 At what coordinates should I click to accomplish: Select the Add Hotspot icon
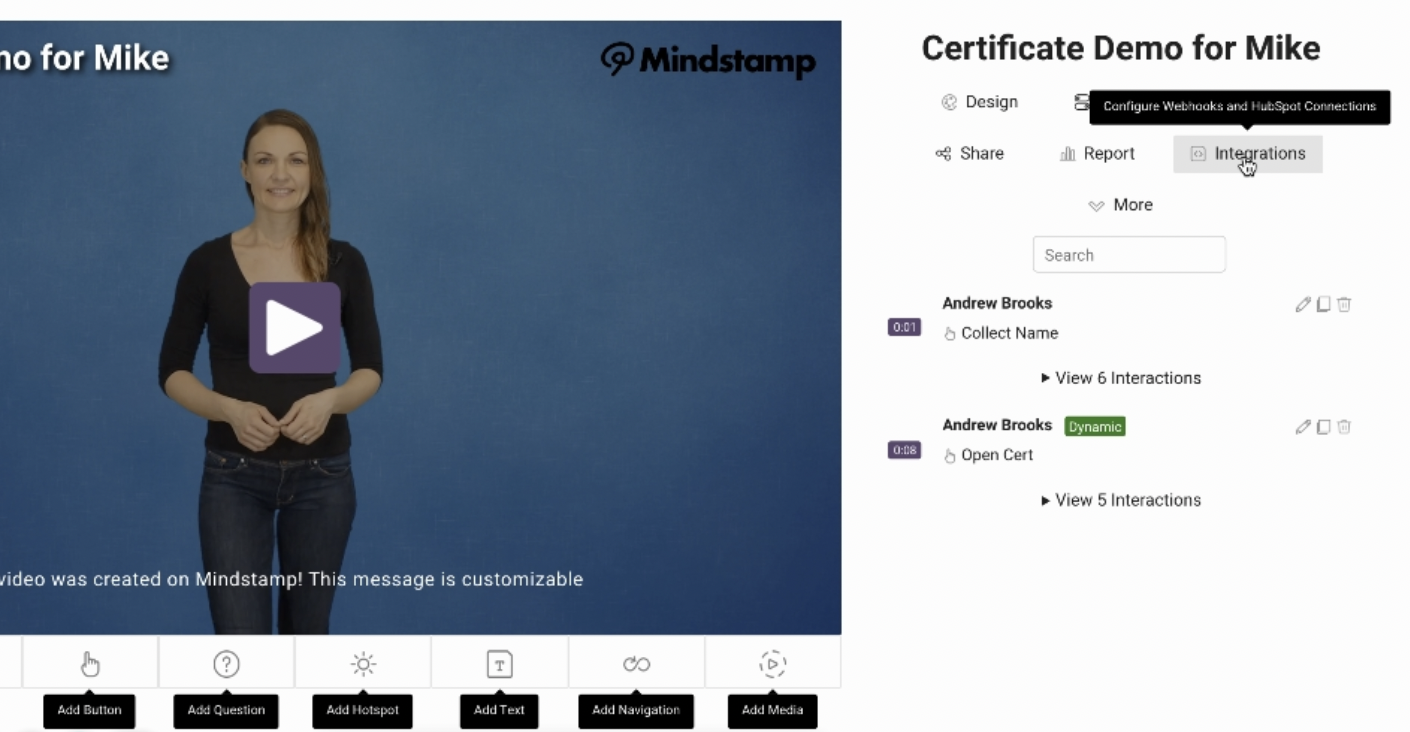[363, 664]
